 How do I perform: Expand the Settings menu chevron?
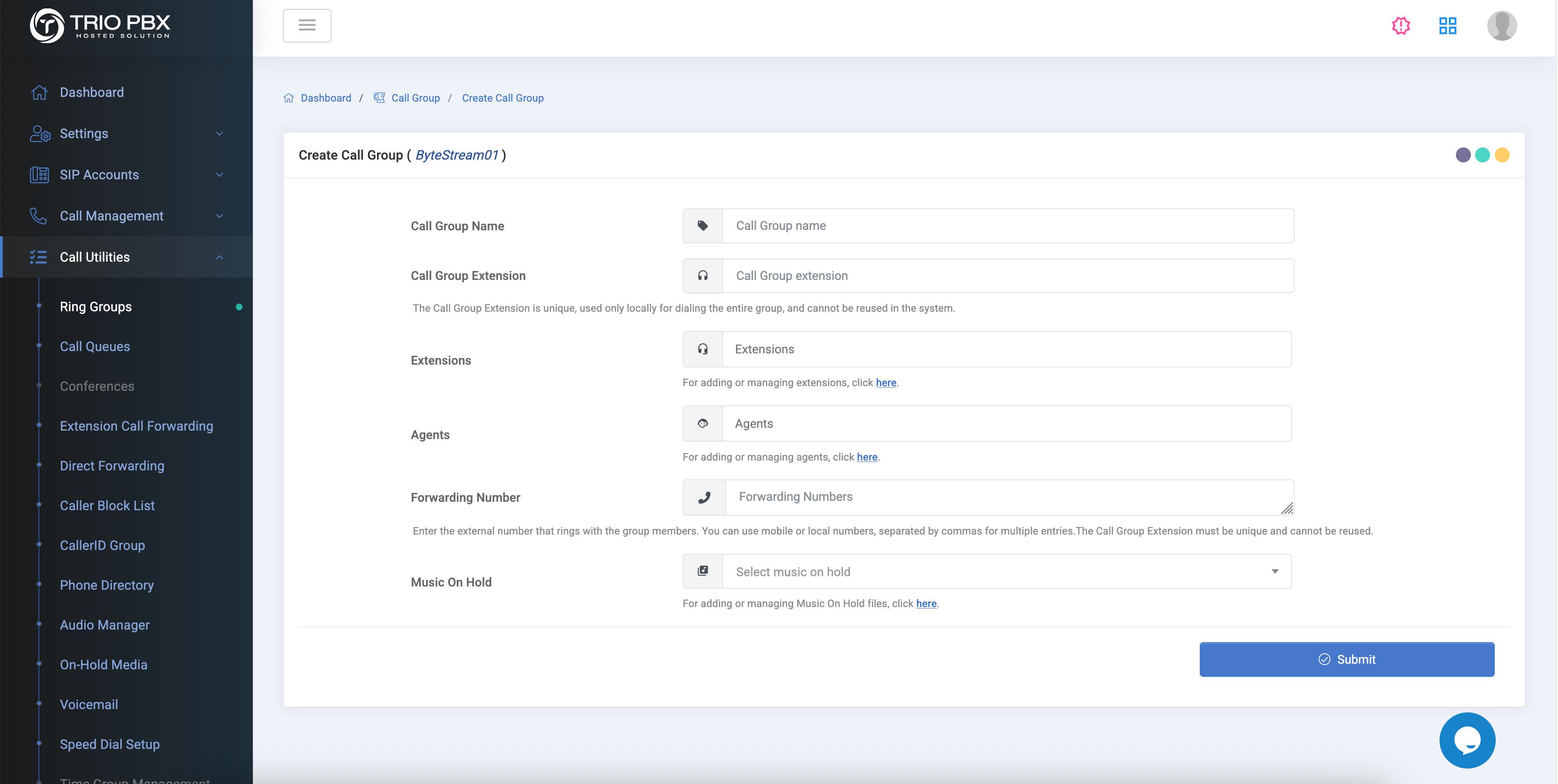220,133
